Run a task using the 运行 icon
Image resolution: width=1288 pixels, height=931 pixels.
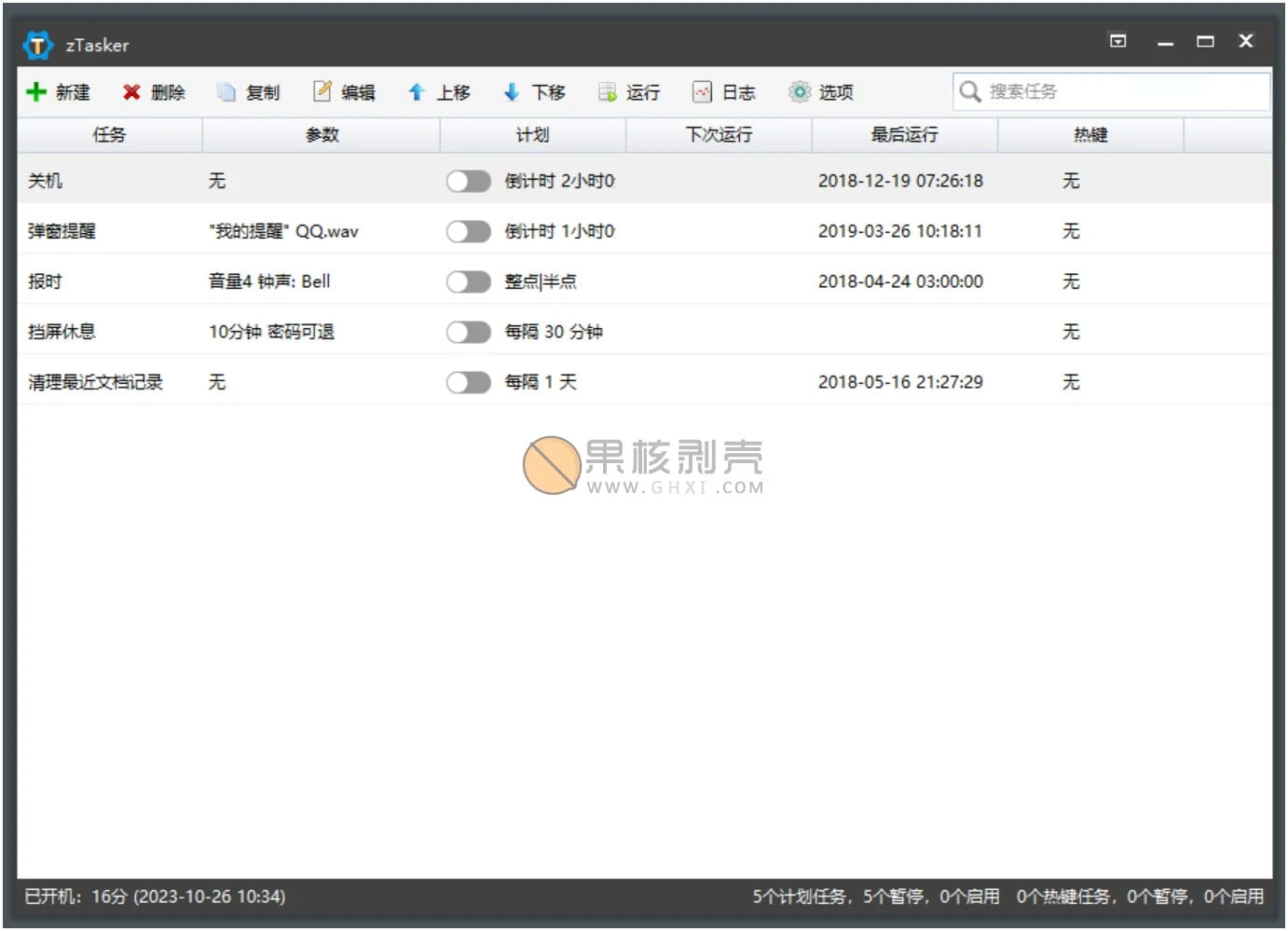click(x=607, y=91)
